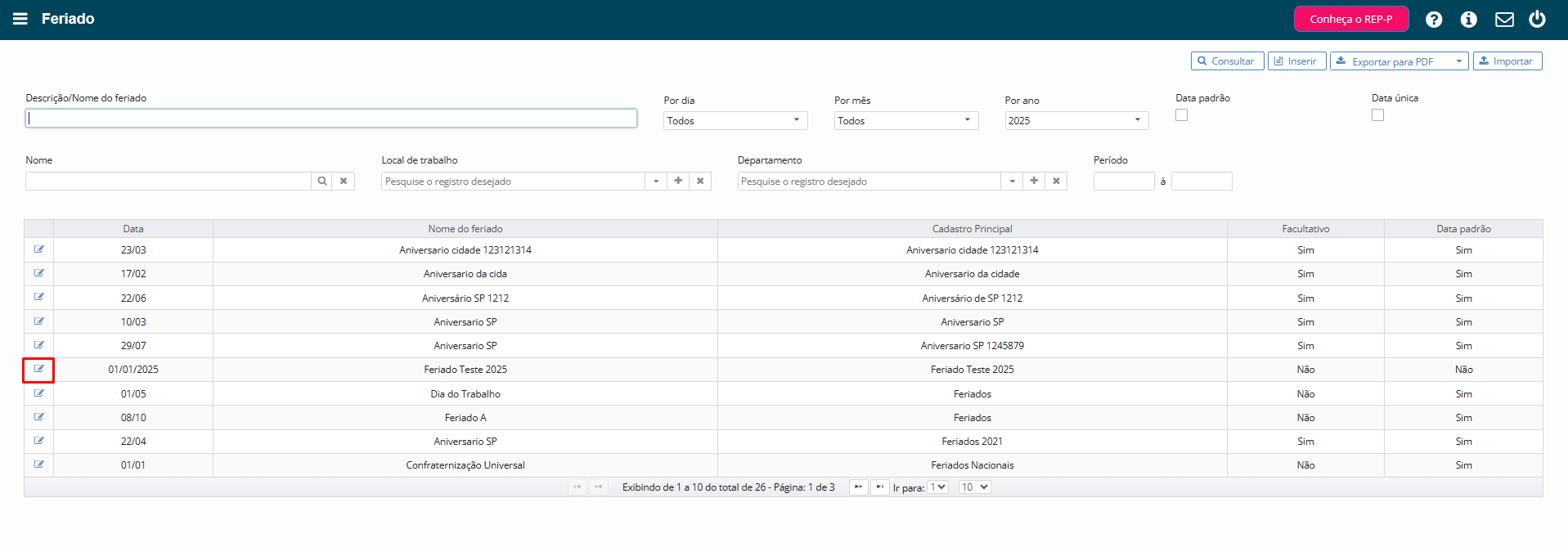Toggle the Data única checkbox

(x=1377, y=115)
